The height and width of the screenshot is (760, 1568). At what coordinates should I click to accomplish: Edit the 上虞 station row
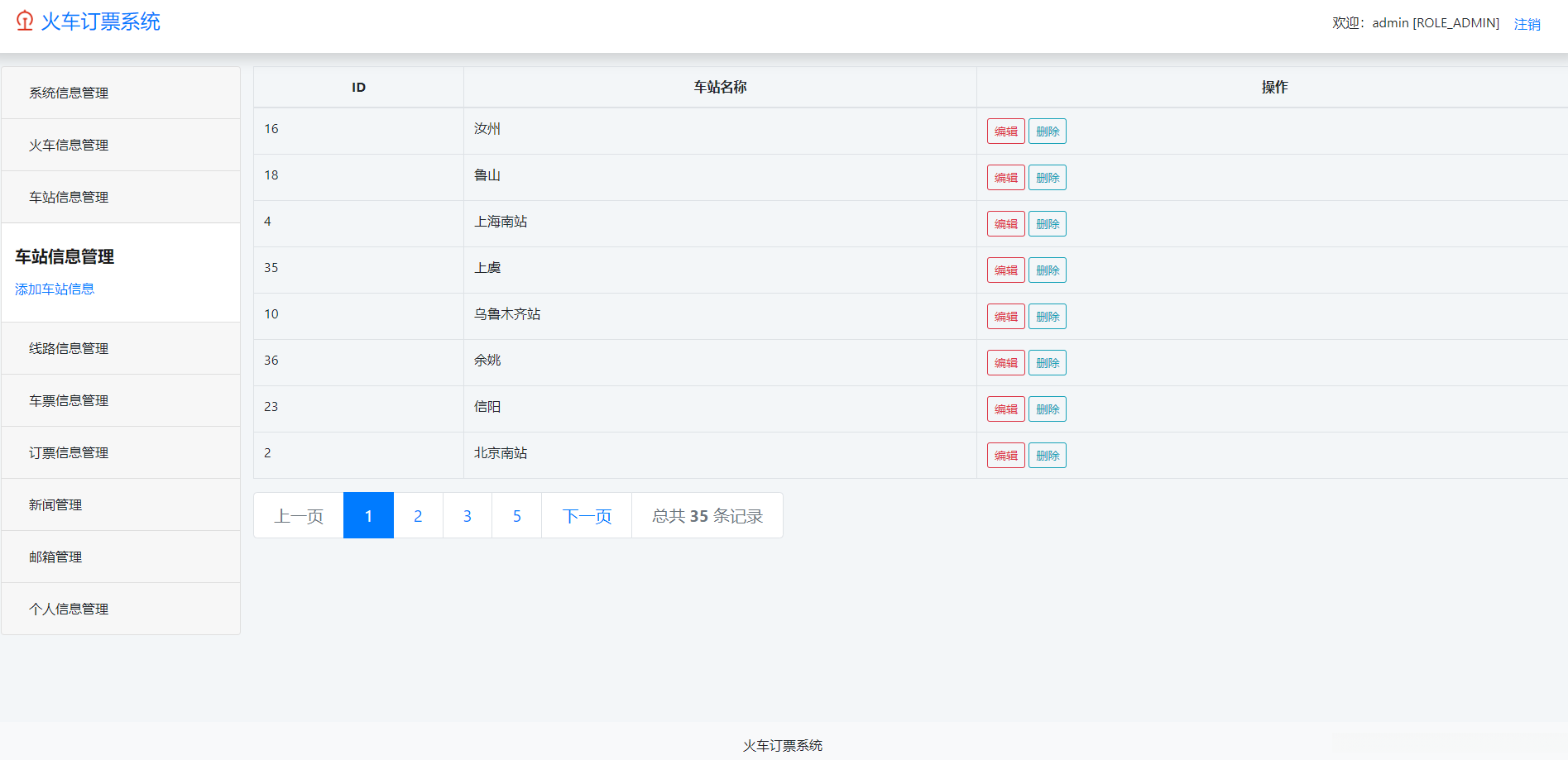coord(1006,270)
